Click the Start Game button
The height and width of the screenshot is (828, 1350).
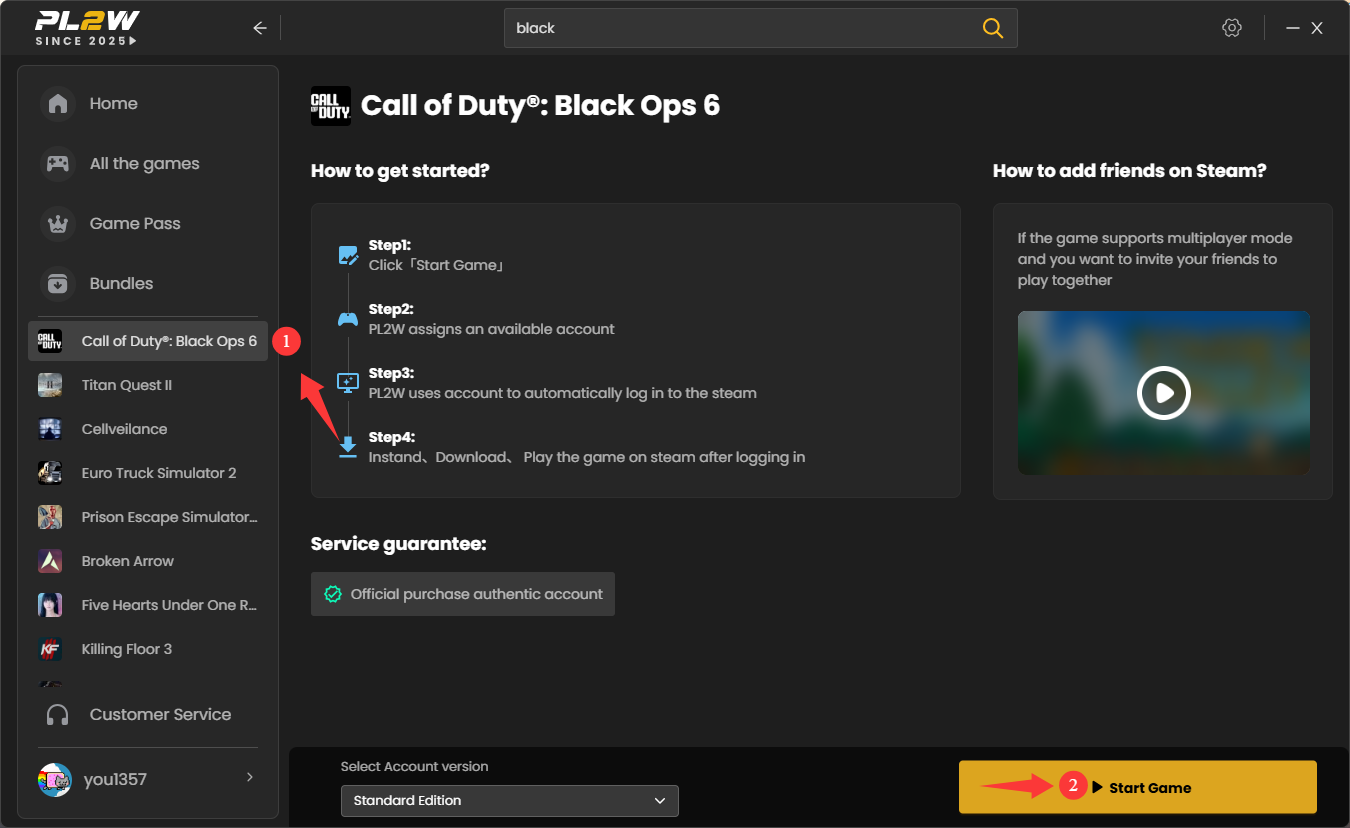(1138, 788)
